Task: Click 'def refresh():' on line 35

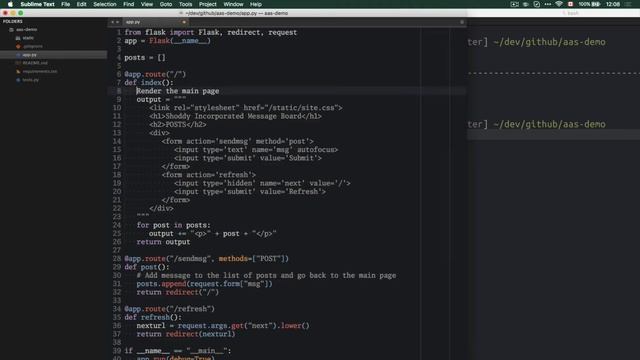Action: 153,317
